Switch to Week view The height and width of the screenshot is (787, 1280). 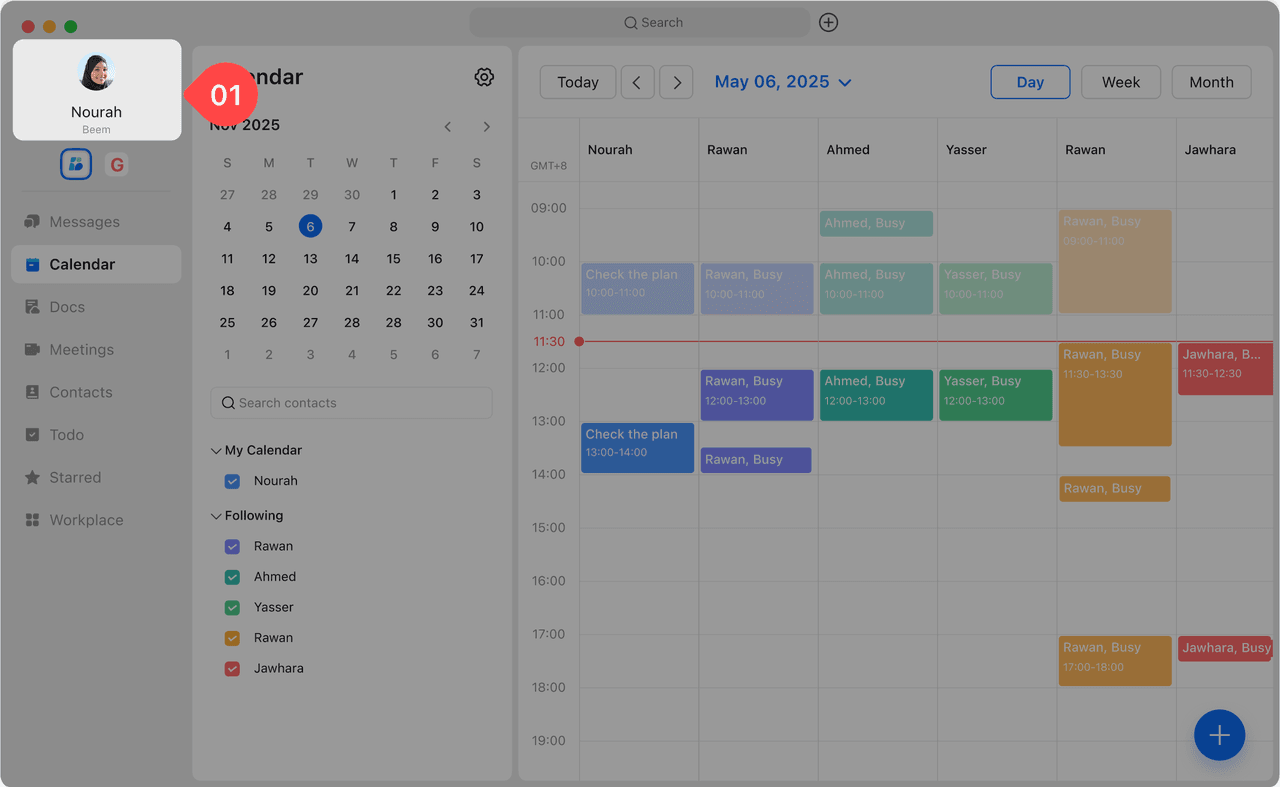click(1120, 82)
